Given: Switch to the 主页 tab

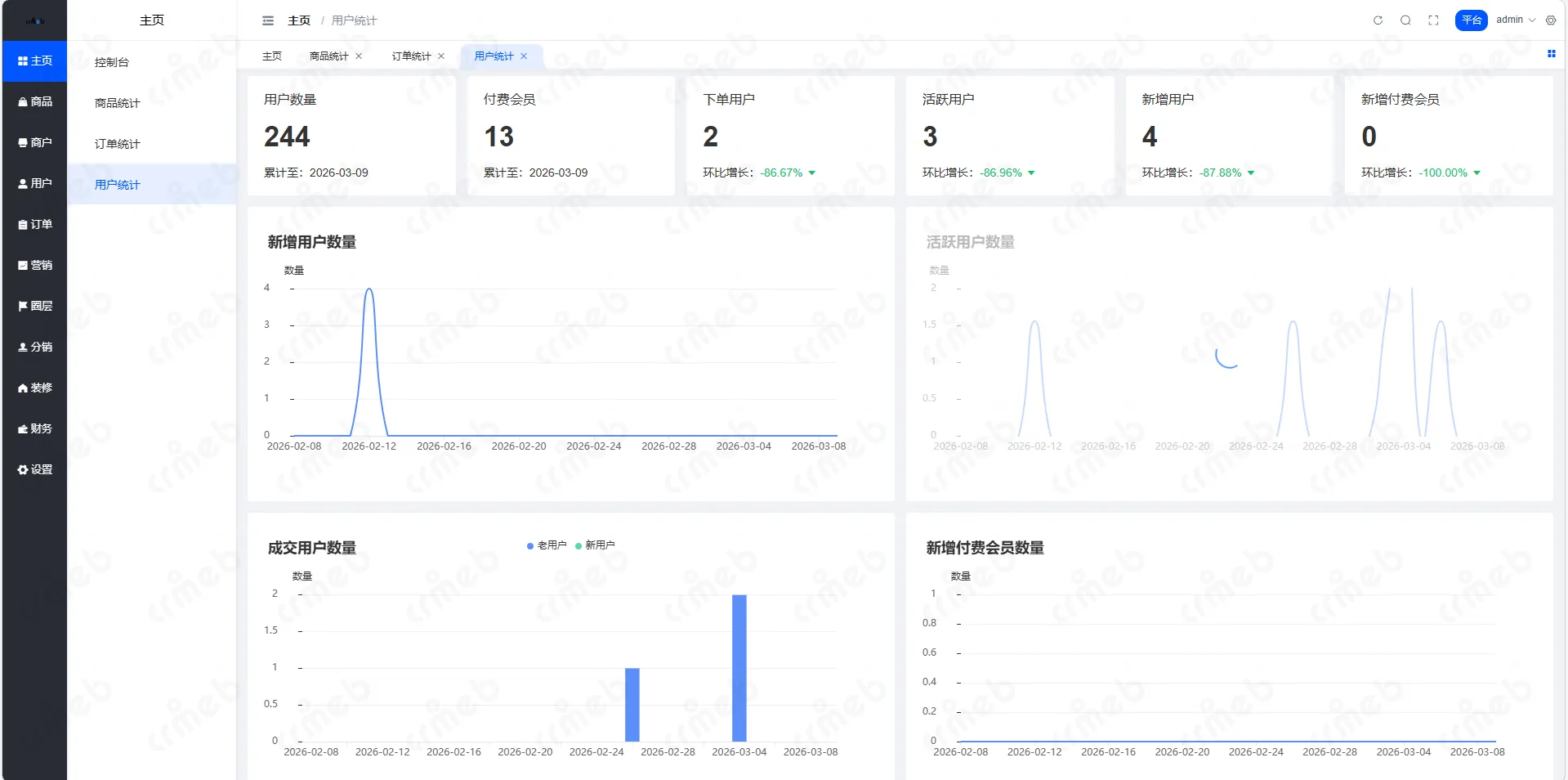Looking at the screenshot, I should coord(272,56).
